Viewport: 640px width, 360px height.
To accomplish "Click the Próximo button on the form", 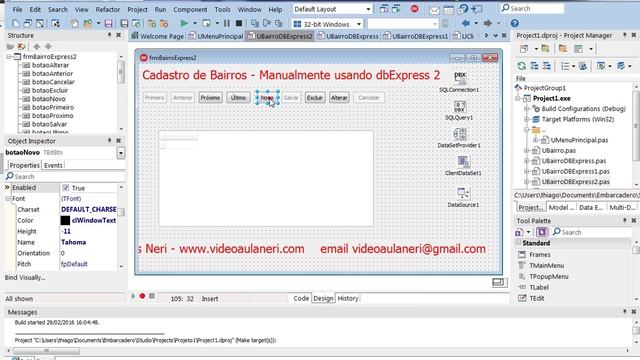I will (x=211, y=98).
